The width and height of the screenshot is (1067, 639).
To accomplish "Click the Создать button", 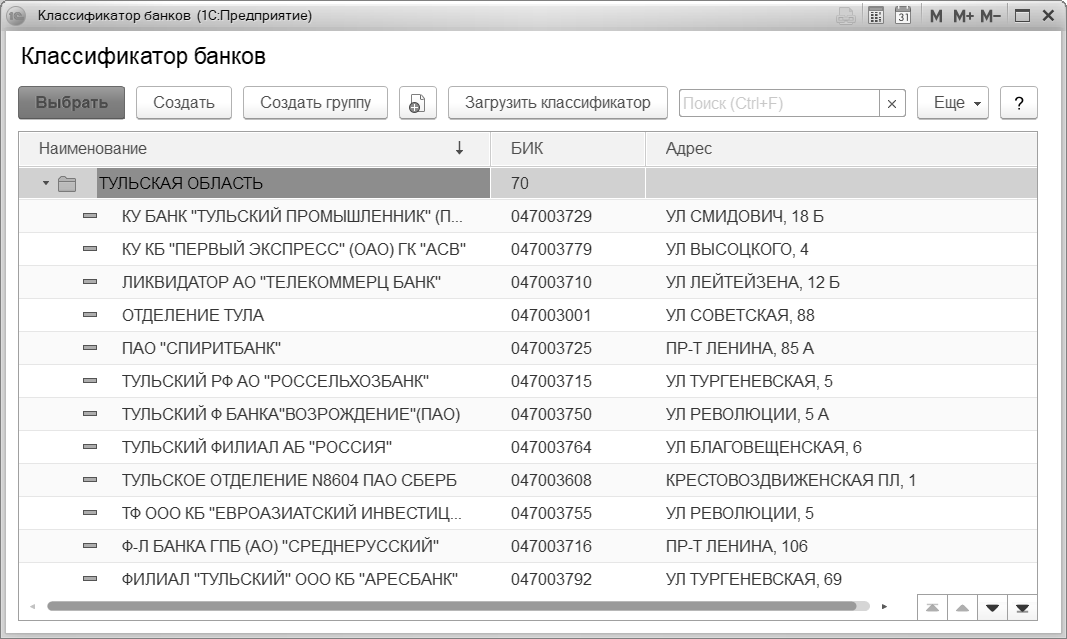I will click(x=184, y=103).
